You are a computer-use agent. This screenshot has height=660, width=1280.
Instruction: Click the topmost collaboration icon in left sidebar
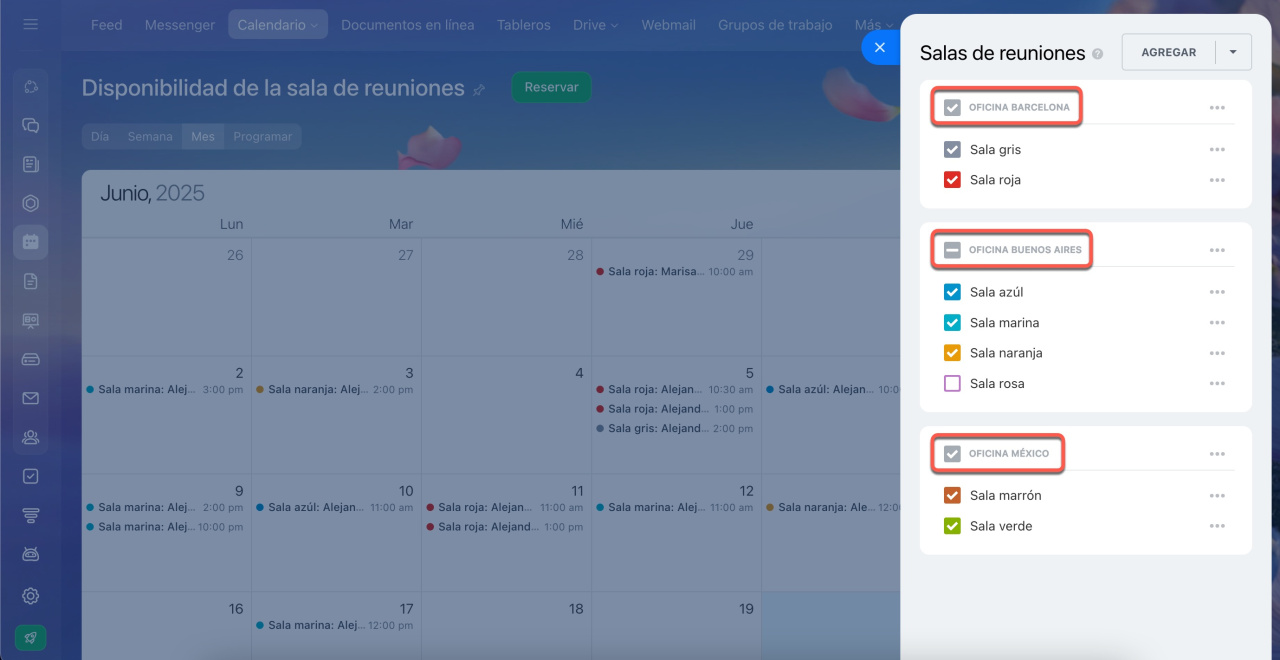click(31, 87)
